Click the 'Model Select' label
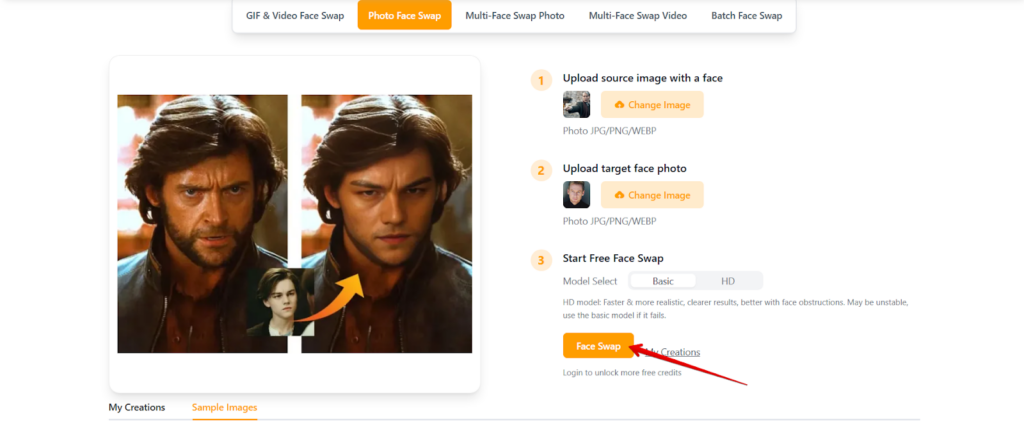This screenshot has width=1024, height=422. click(590, 281)
